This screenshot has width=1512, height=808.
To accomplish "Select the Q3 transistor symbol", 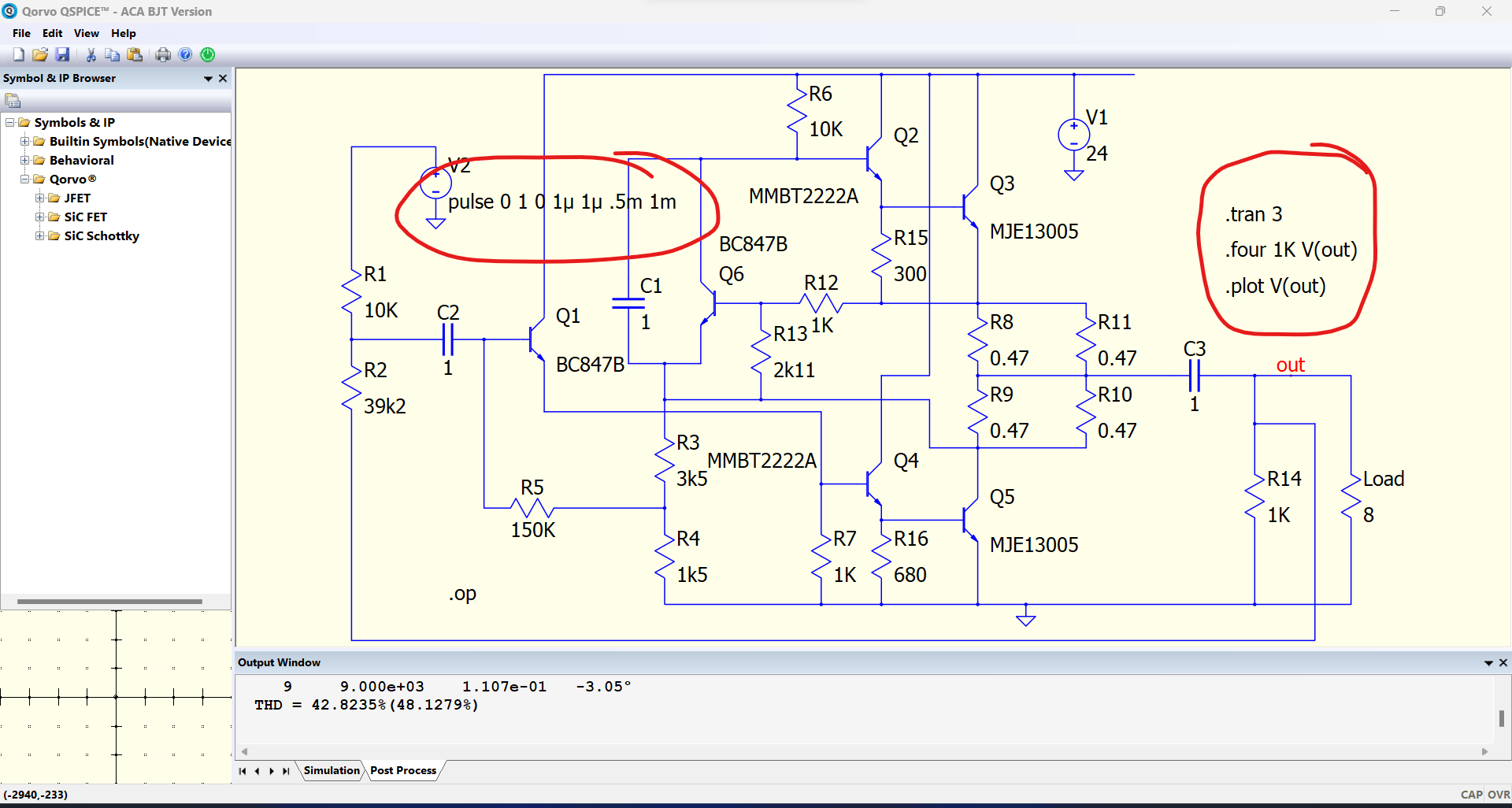I will pyautogui.click(x=969, y=208).
